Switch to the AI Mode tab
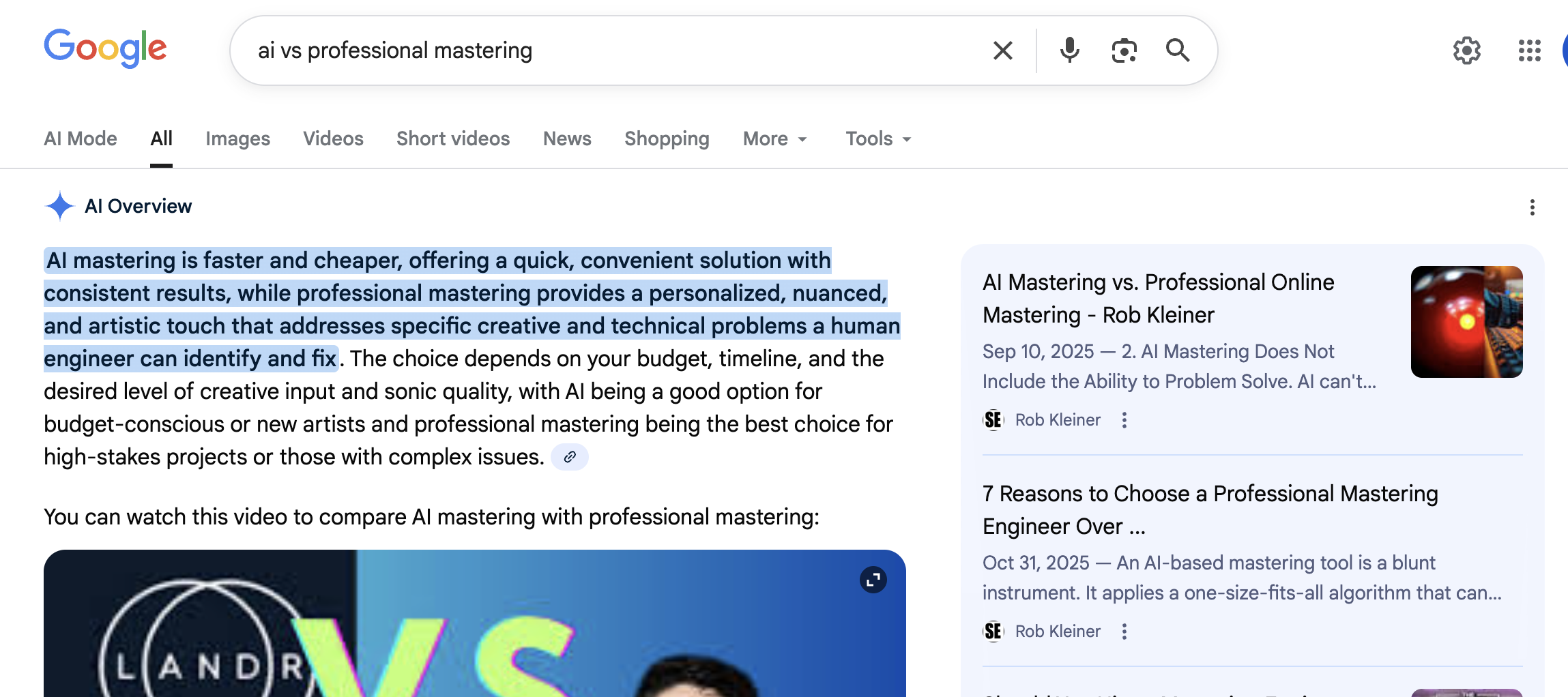Screen dimensions: 1568x697 tap(81, 139)
